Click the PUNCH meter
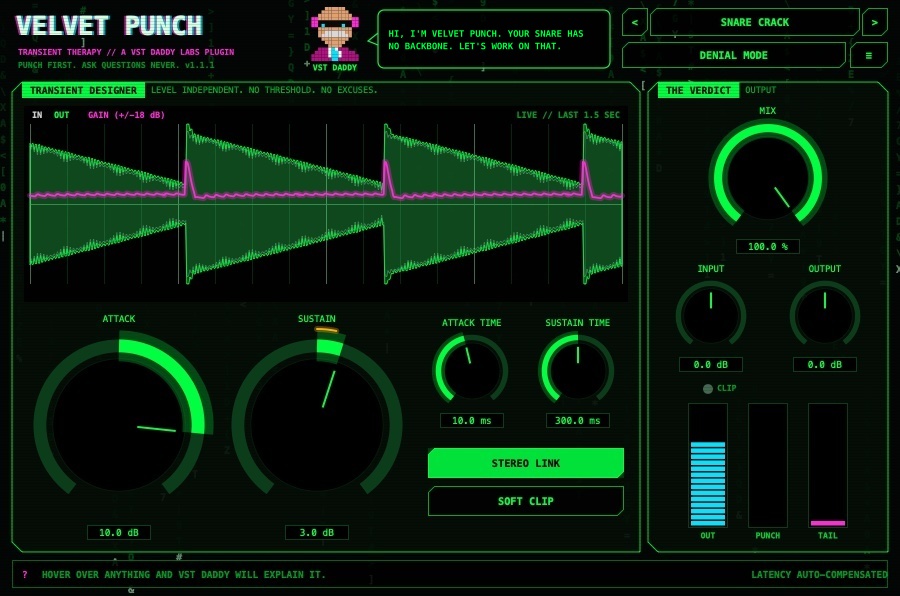Screen dimensions: 900x596 pos(767,466)
